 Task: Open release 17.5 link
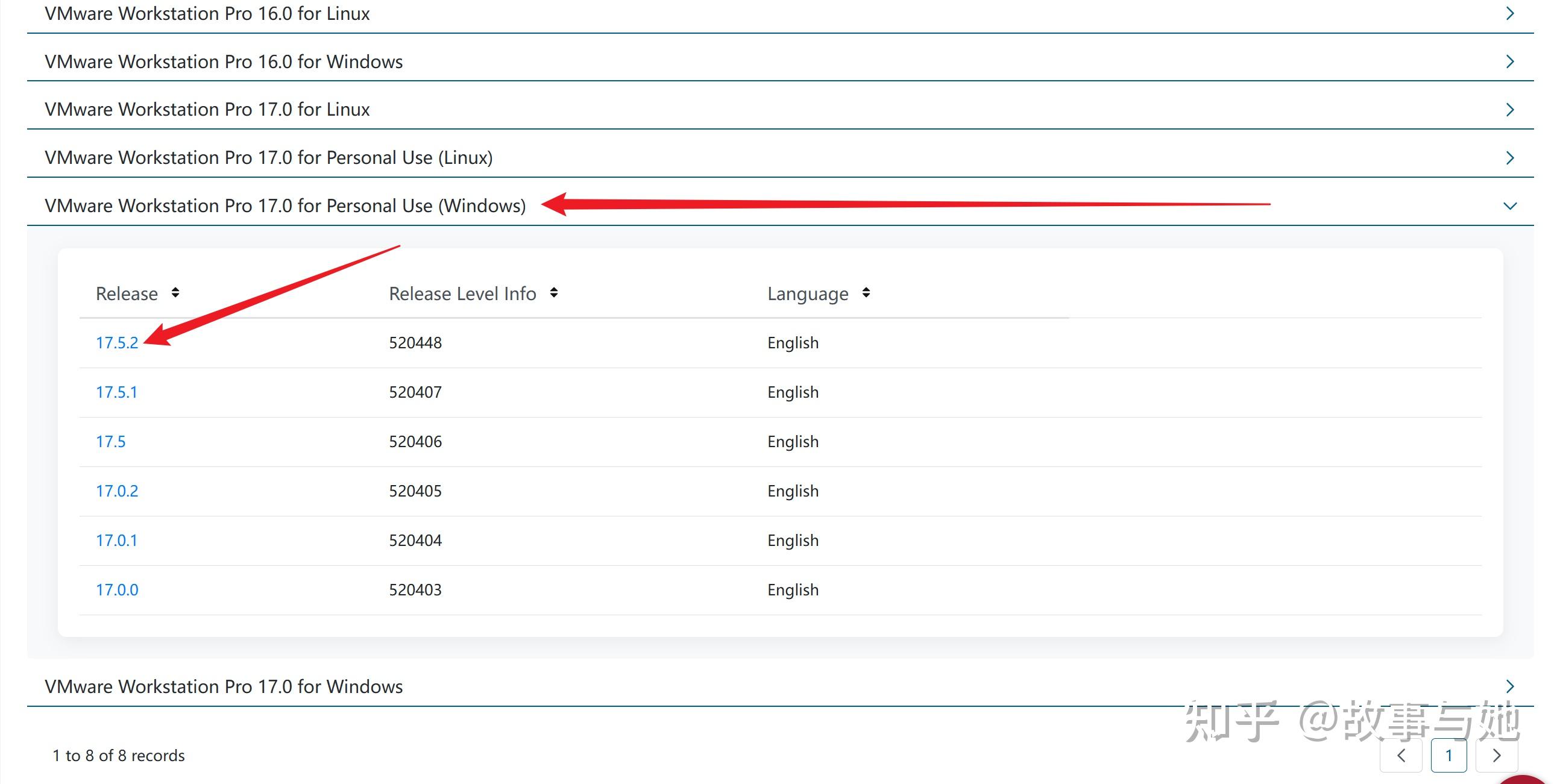pos(111,441)
